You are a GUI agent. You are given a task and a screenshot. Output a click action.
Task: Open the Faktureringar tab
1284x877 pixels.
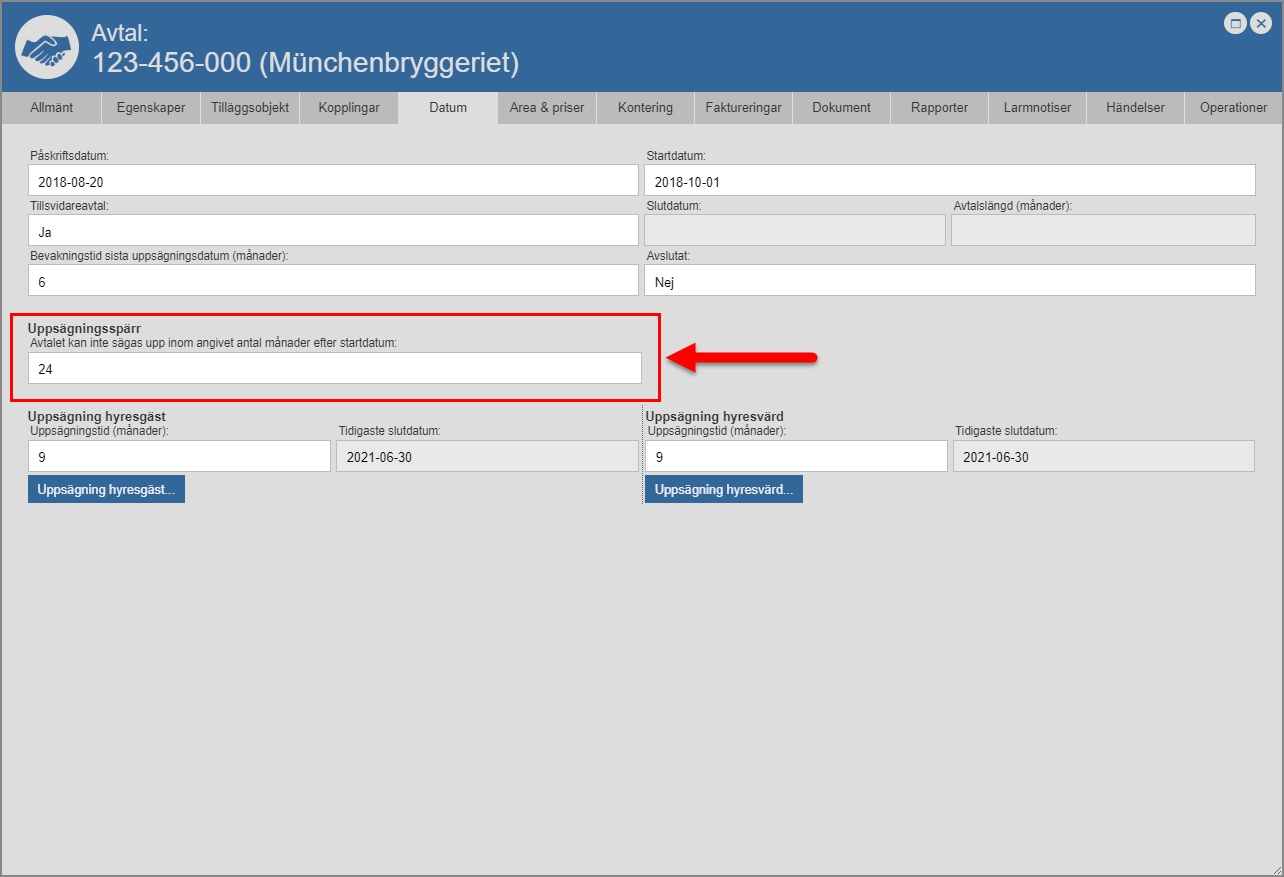tap(743, 108)
